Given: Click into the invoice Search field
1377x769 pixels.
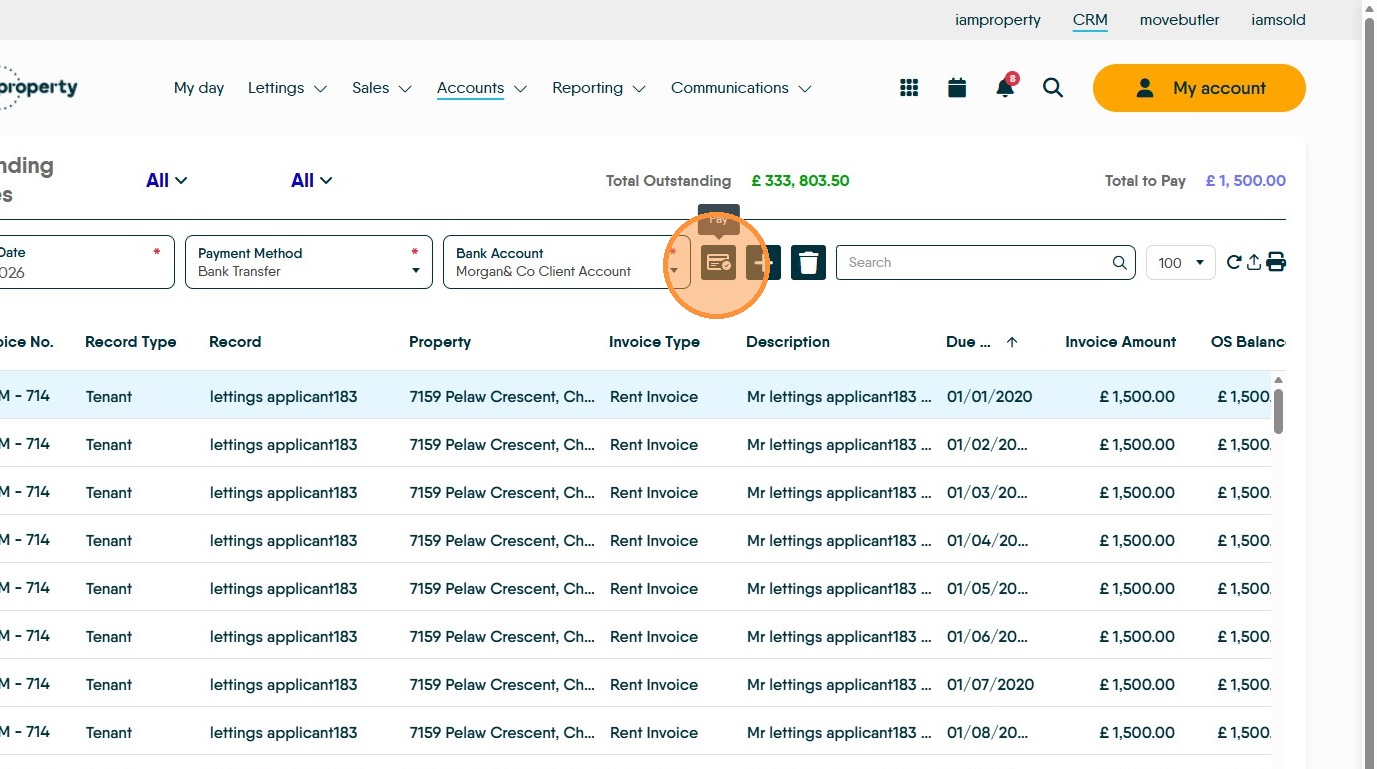Looking at the screenshot, I should pyautogui.click(x=975, y=262).
